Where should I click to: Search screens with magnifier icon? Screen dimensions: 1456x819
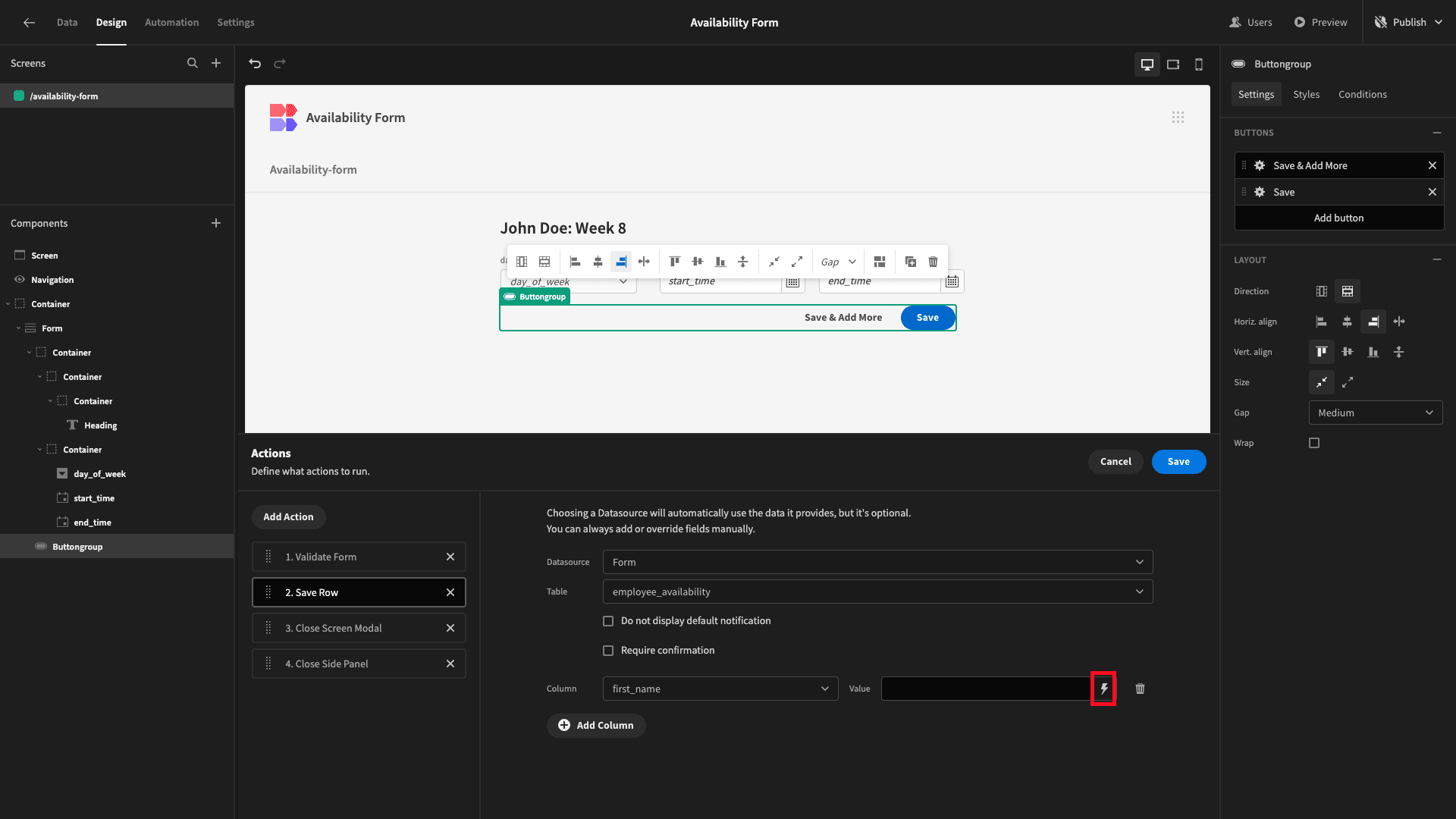point(193,64)
